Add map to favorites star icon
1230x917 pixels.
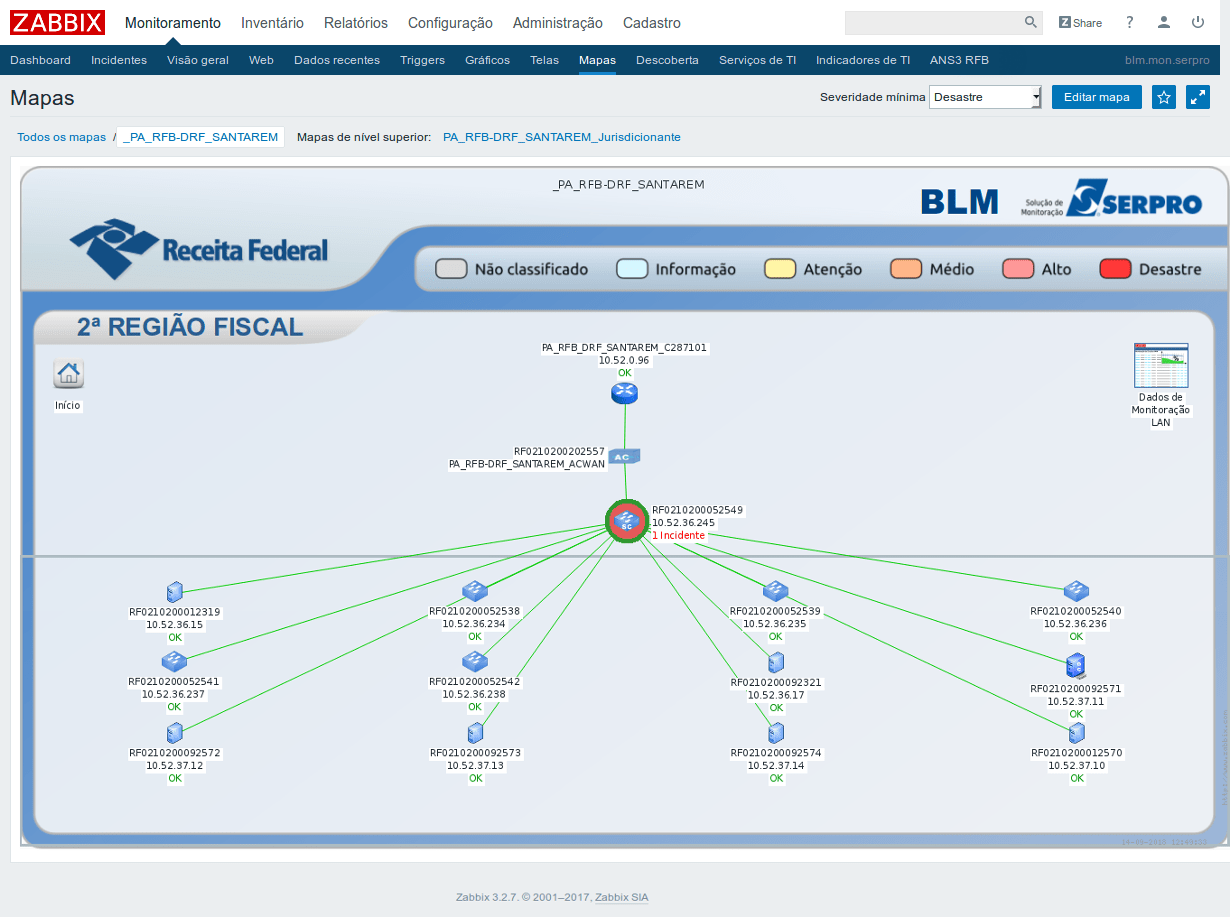tap(1163, 97)
